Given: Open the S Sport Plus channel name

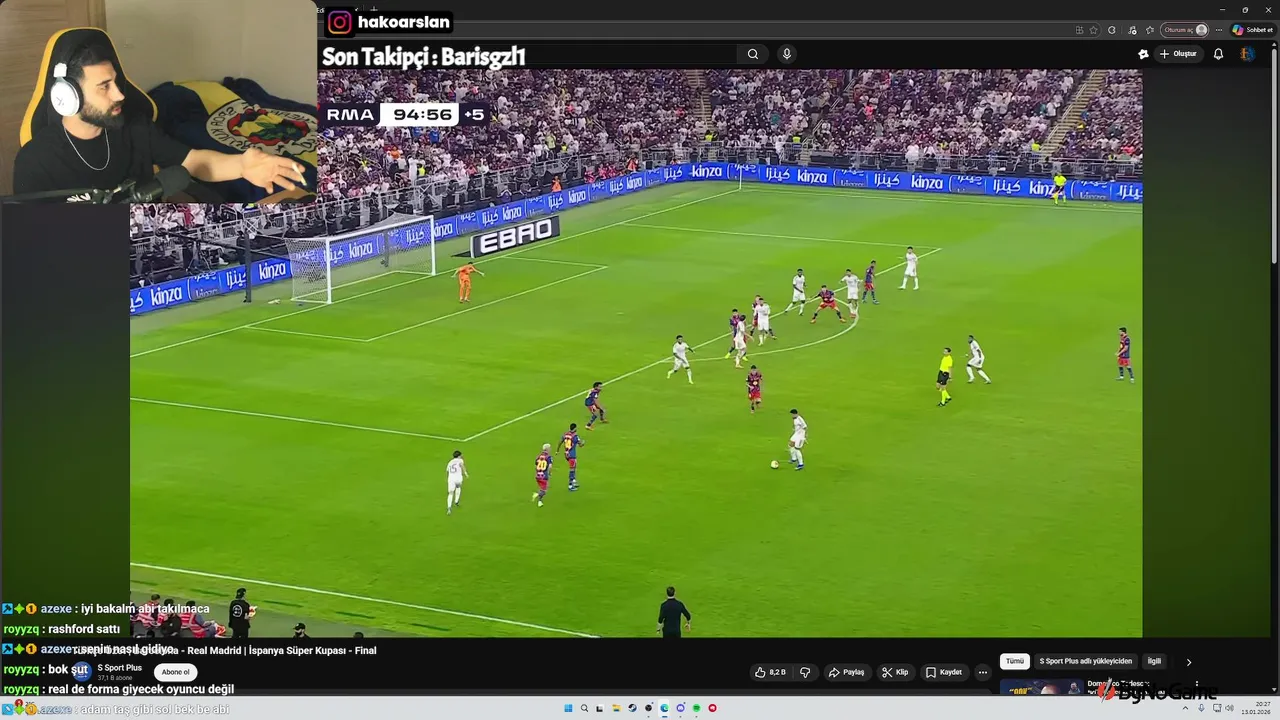Looking at the screenshot, I should click(x=119, y=667).
